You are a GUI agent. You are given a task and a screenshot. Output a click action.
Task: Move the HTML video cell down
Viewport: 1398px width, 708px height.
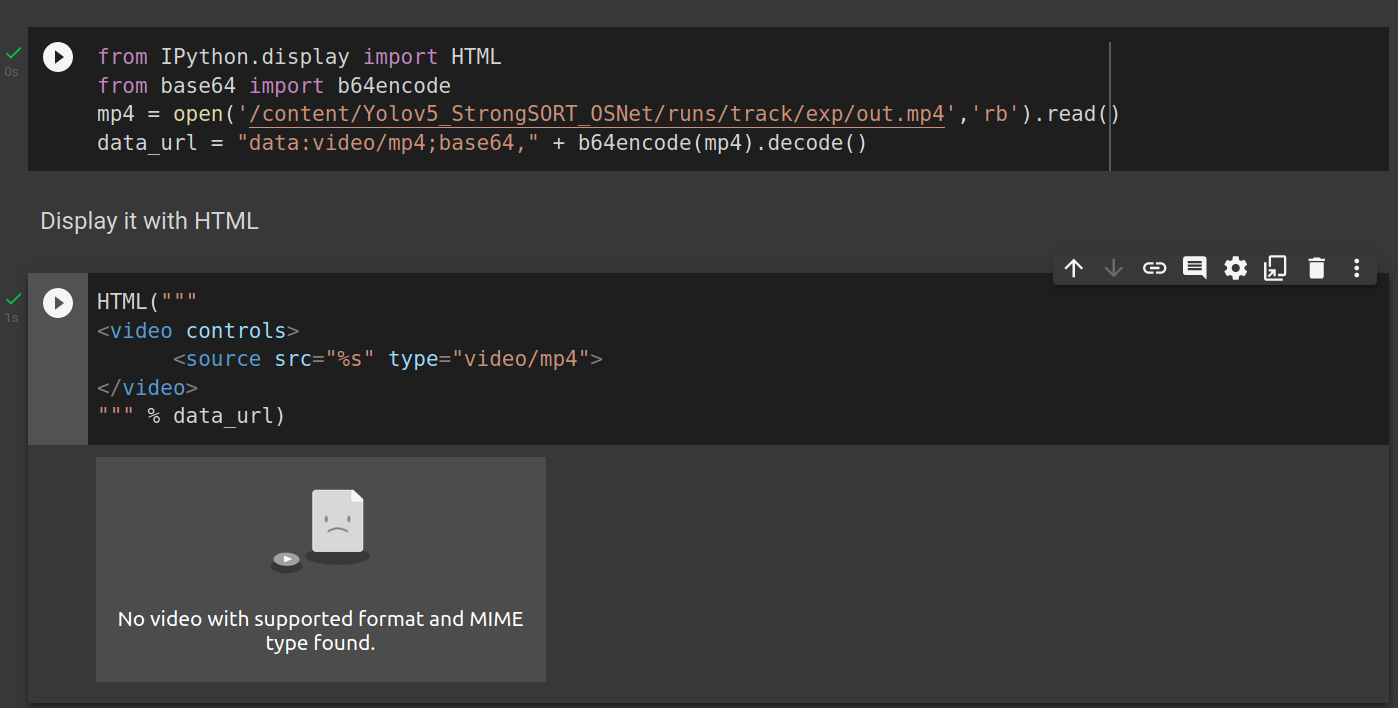point(1114,268)
